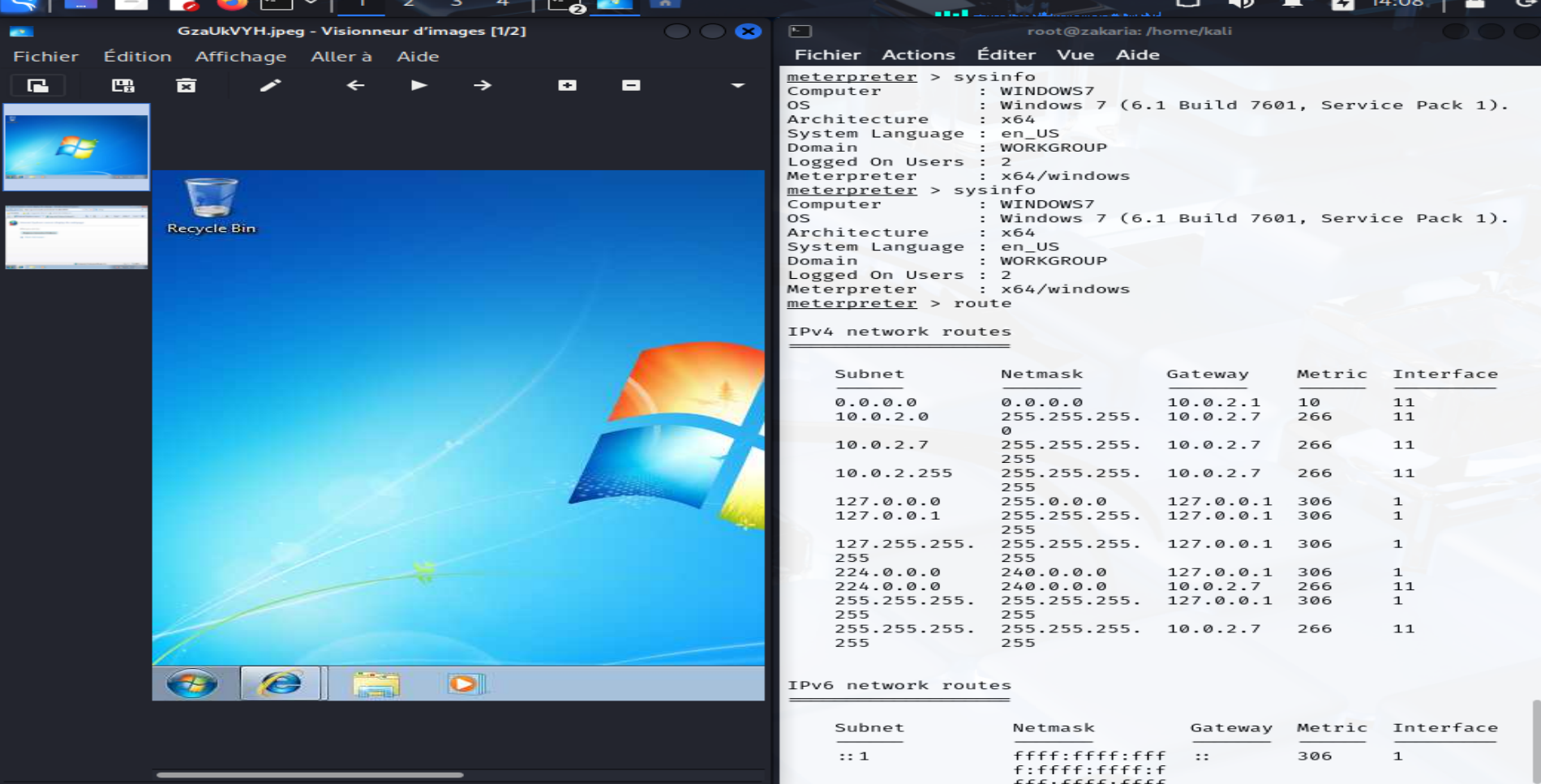Image resolution: width=1541 pixels, height=784 pixels.
Task: Zoom in with the plus icon
Action: 568,85
